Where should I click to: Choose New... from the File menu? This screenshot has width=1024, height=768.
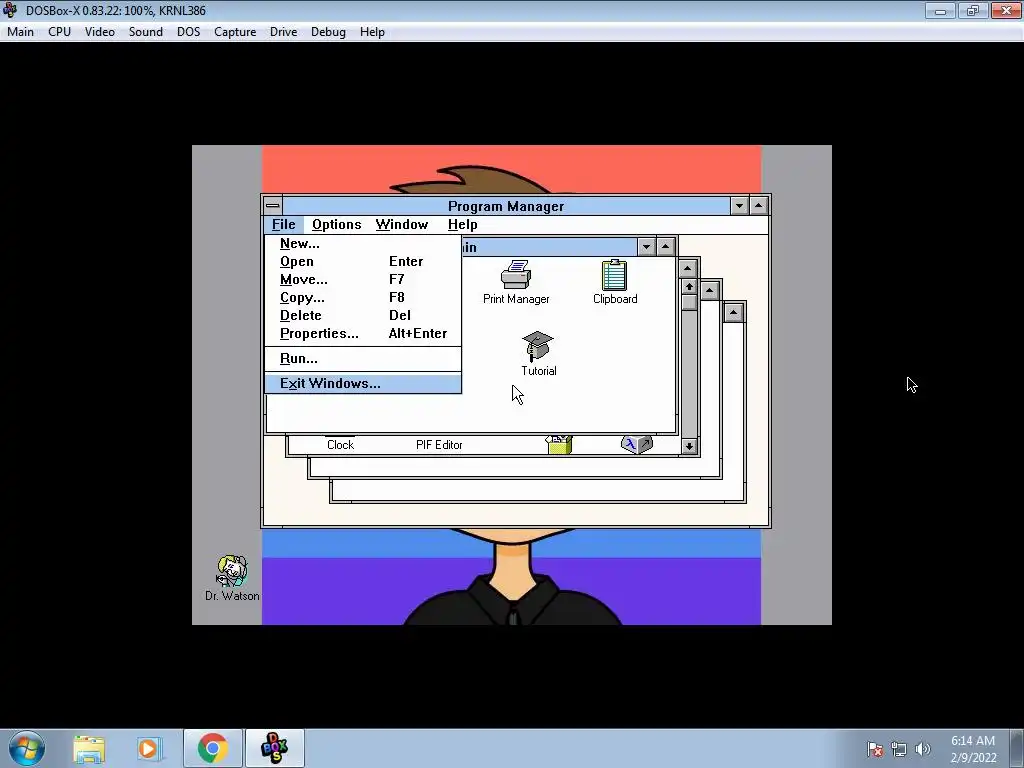tap(363, 244)
